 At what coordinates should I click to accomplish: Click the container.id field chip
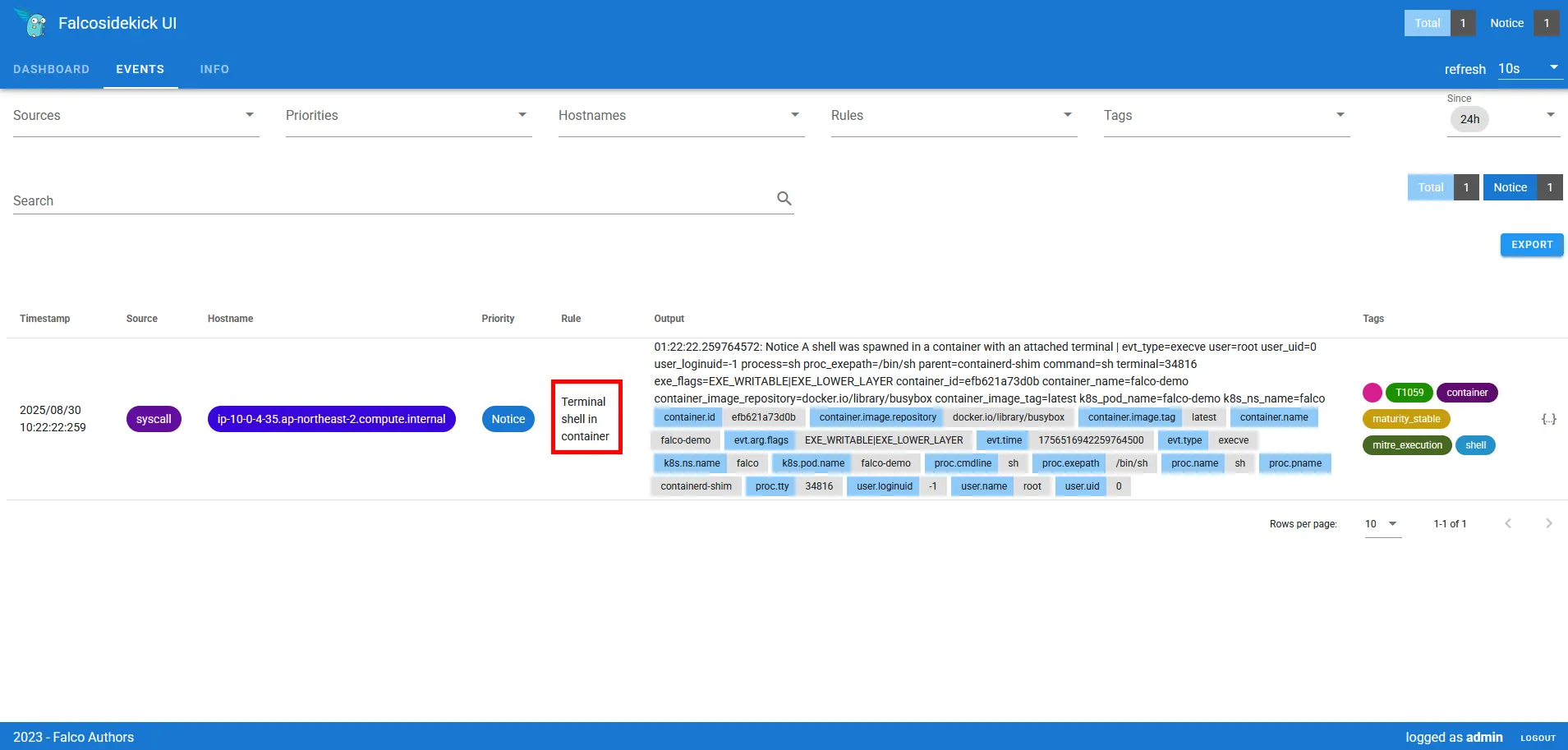689,417
